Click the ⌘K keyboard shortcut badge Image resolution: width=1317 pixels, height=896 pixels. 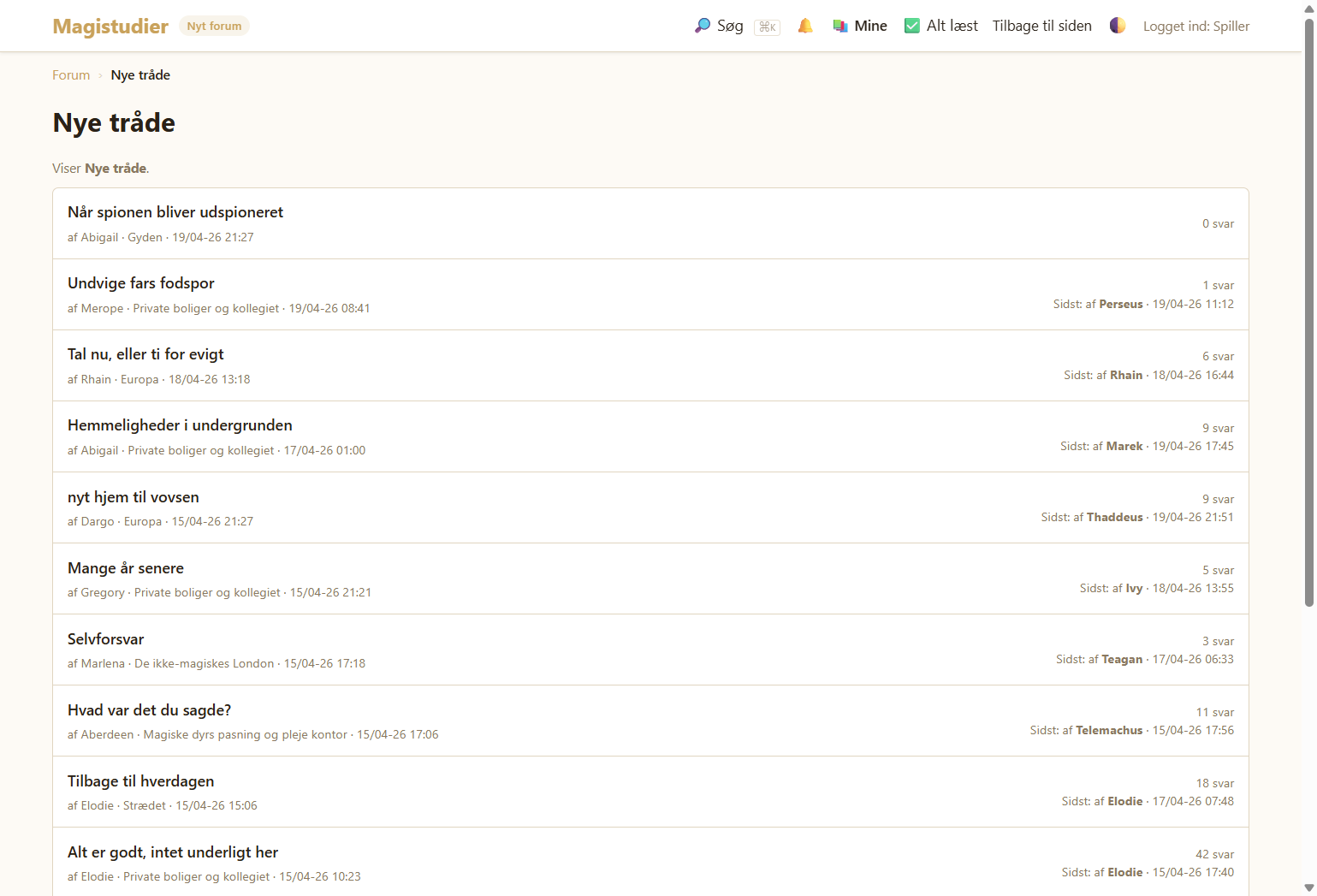[767, 27]
